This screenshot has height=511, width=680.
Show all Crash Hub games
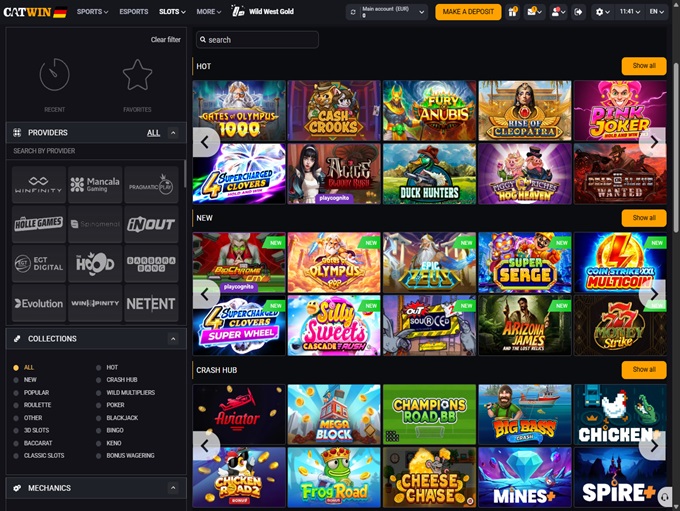pyautogui.click(x=644, y=370)
